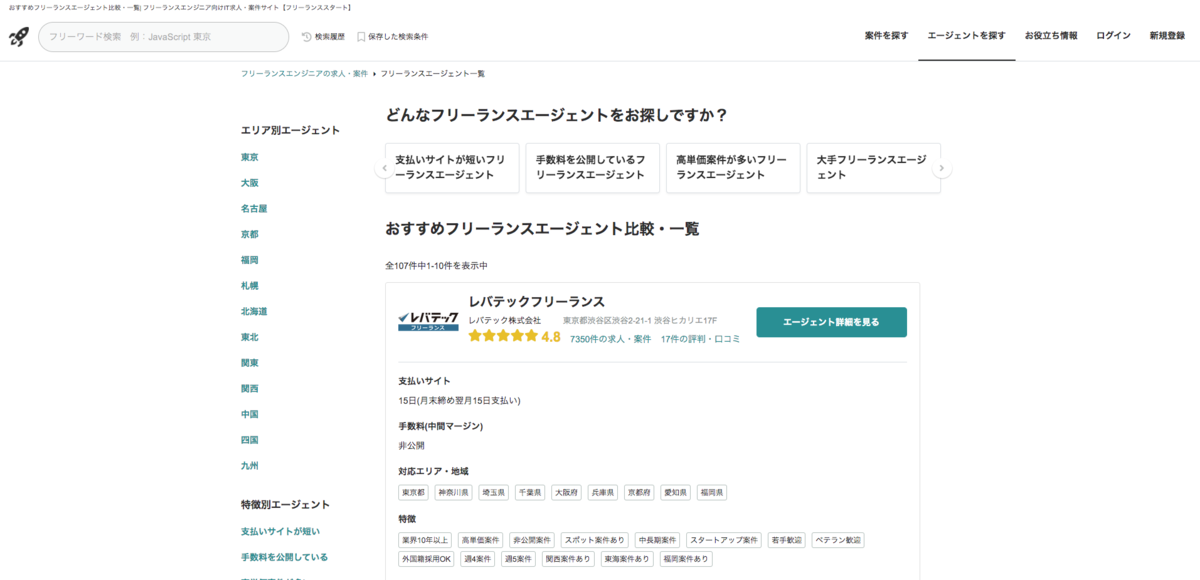
Task: Click the 東京都 area tag
Action: (x=414, y=492)
